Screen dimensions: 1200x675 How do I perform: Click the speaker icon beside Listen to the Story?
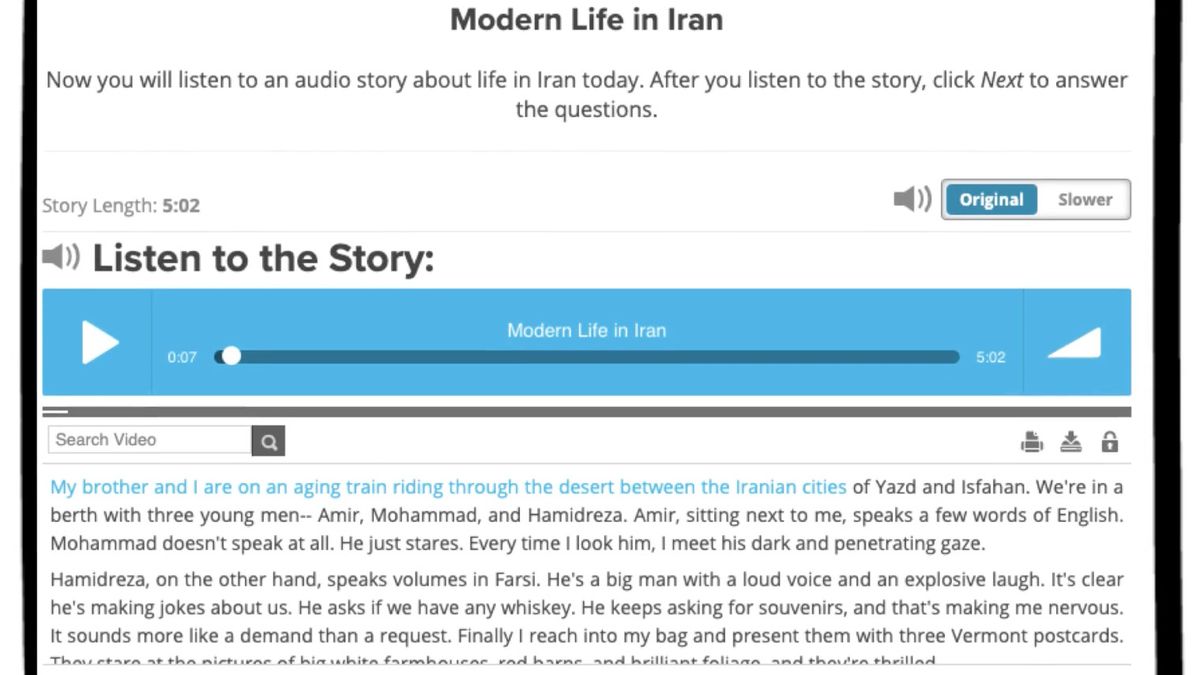61,256
